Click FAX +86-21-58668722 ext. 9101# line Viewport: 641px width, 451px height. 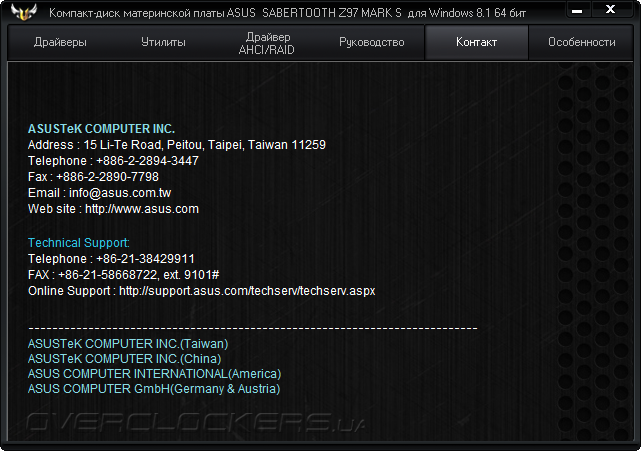click(x=123, y=275)
